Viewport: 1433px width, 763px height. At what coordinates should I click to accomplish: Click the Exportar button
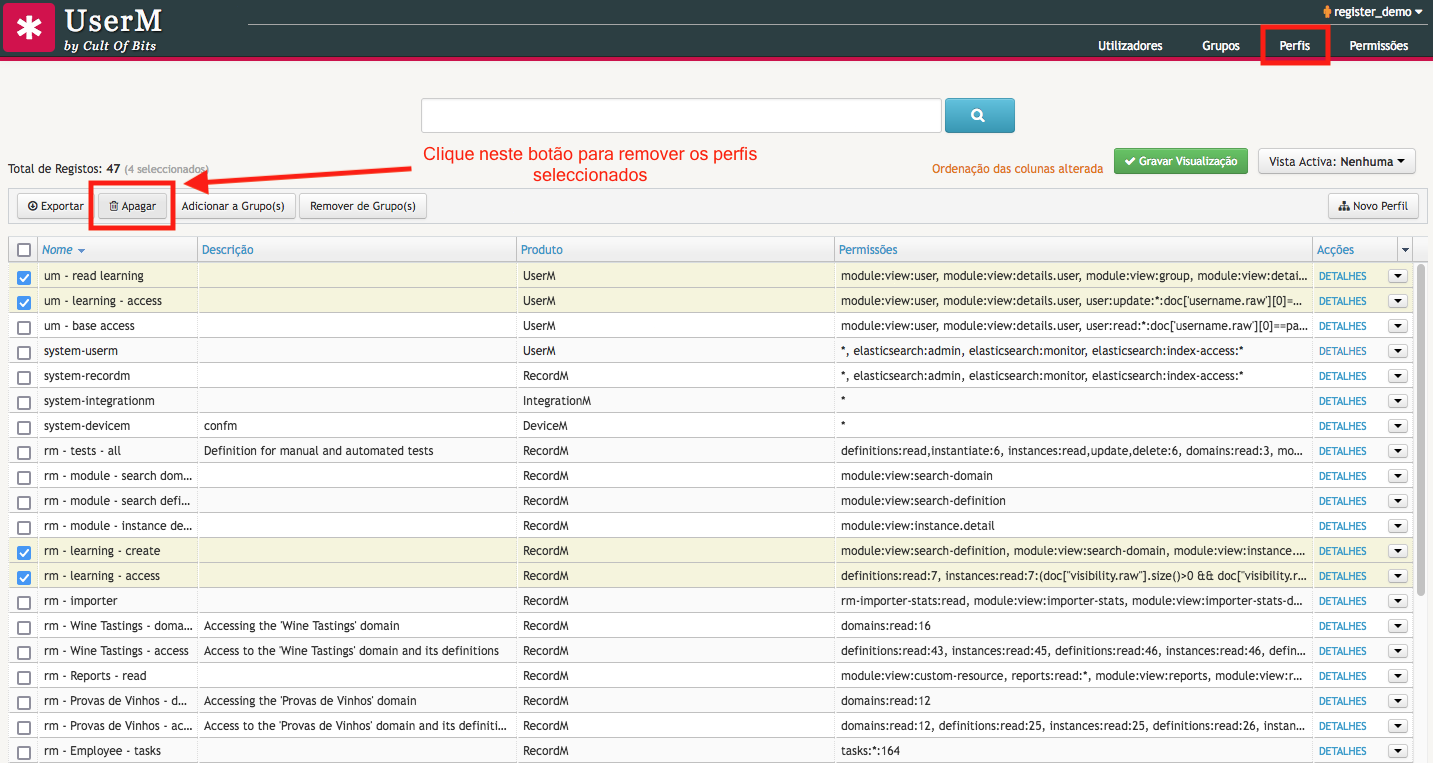coord(55,206)
